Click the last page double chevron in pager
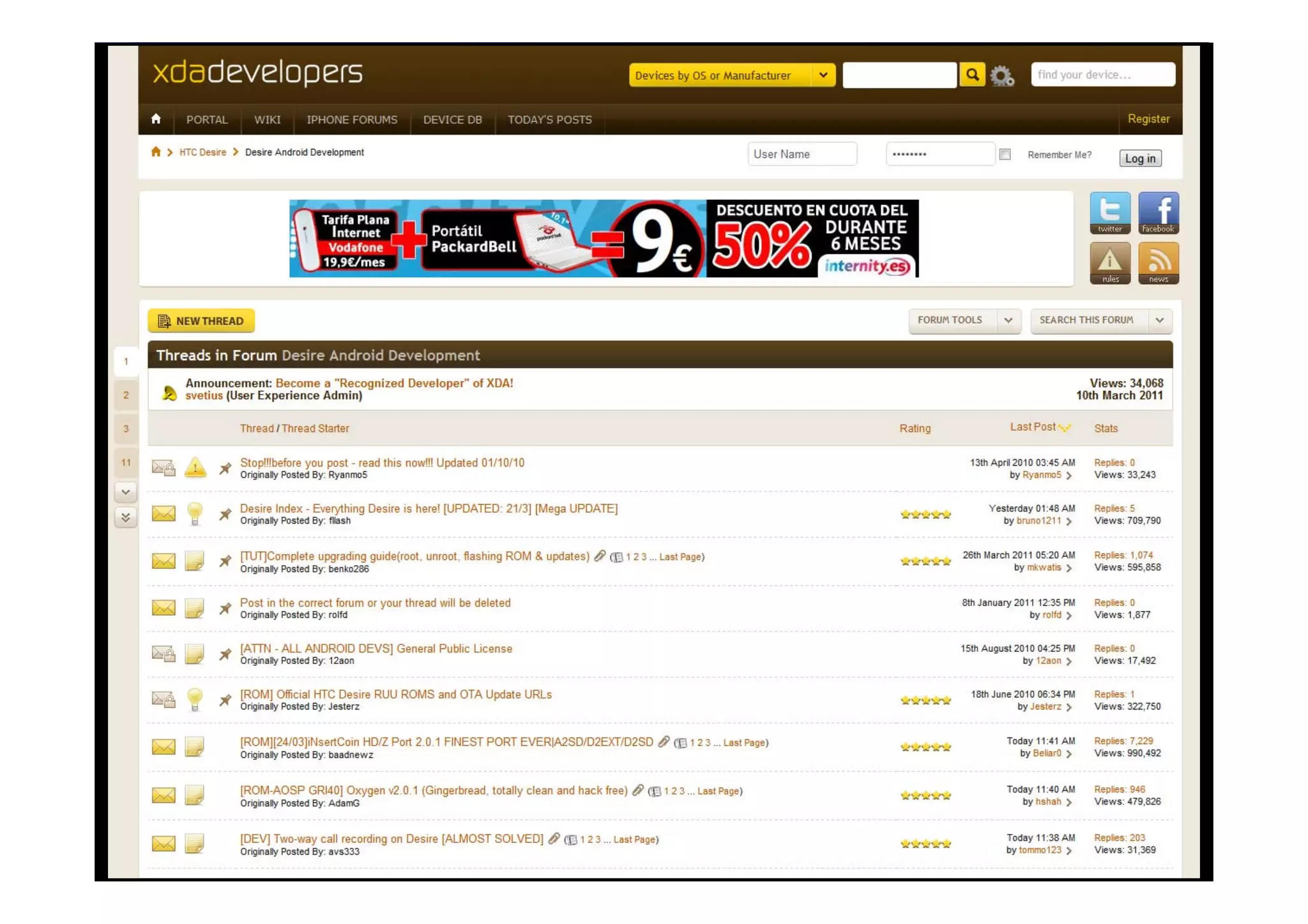This screenshot has height=924, width=1308. click(x=126, y=517)
